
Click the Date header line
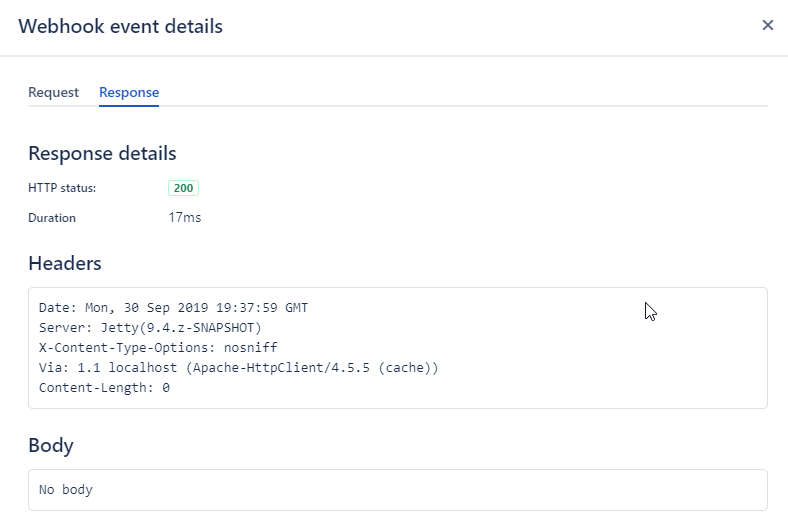(x=173, y=308)
